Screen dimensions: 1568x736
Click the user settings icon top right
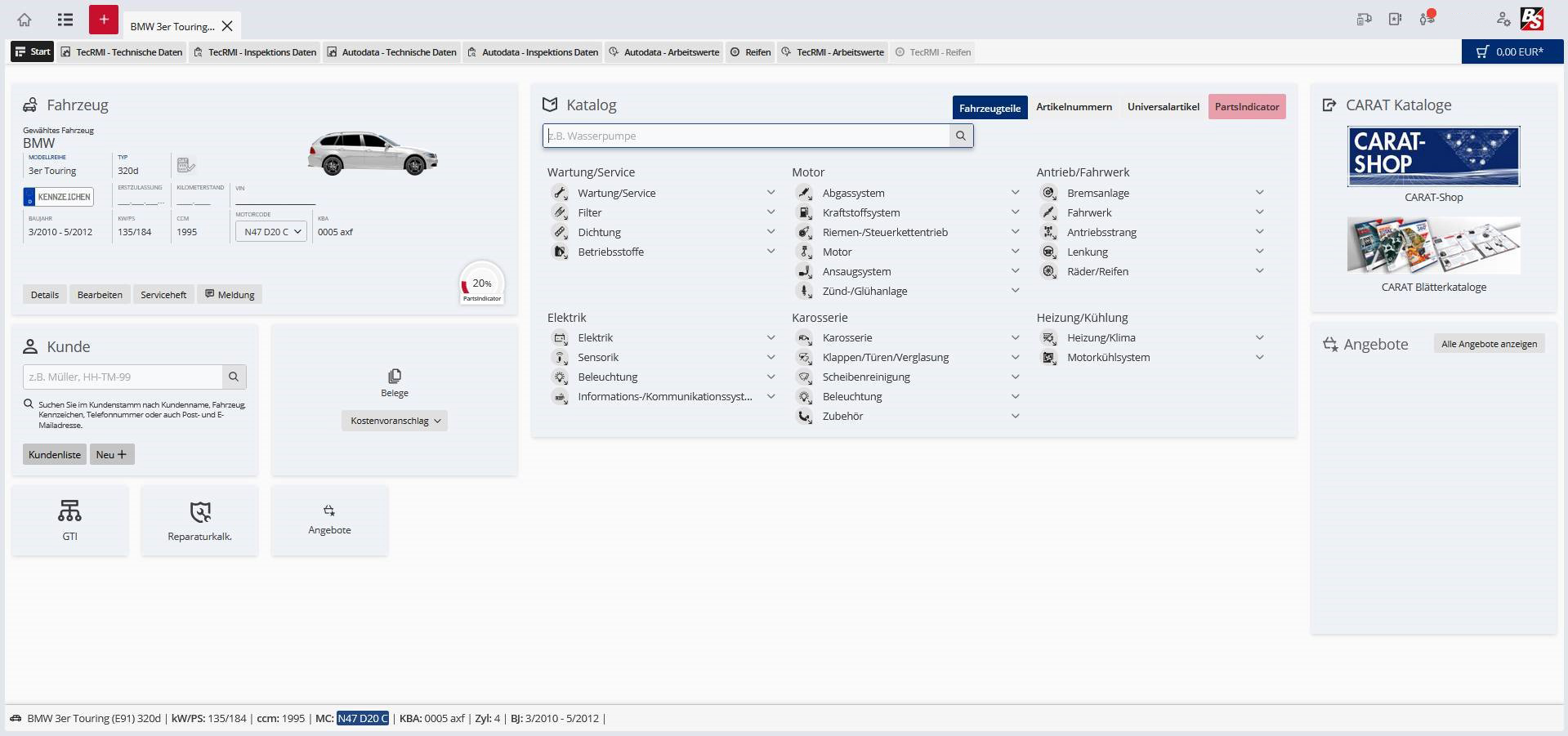[1503, 19]
